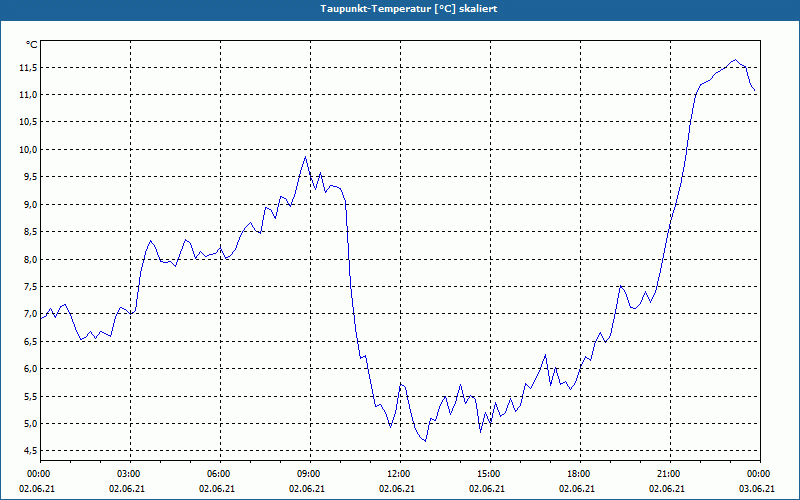The height and width of the screenshot is (500, 800).
Task: Click the lowest y-axis label 4,5
Action: point(31,451)
